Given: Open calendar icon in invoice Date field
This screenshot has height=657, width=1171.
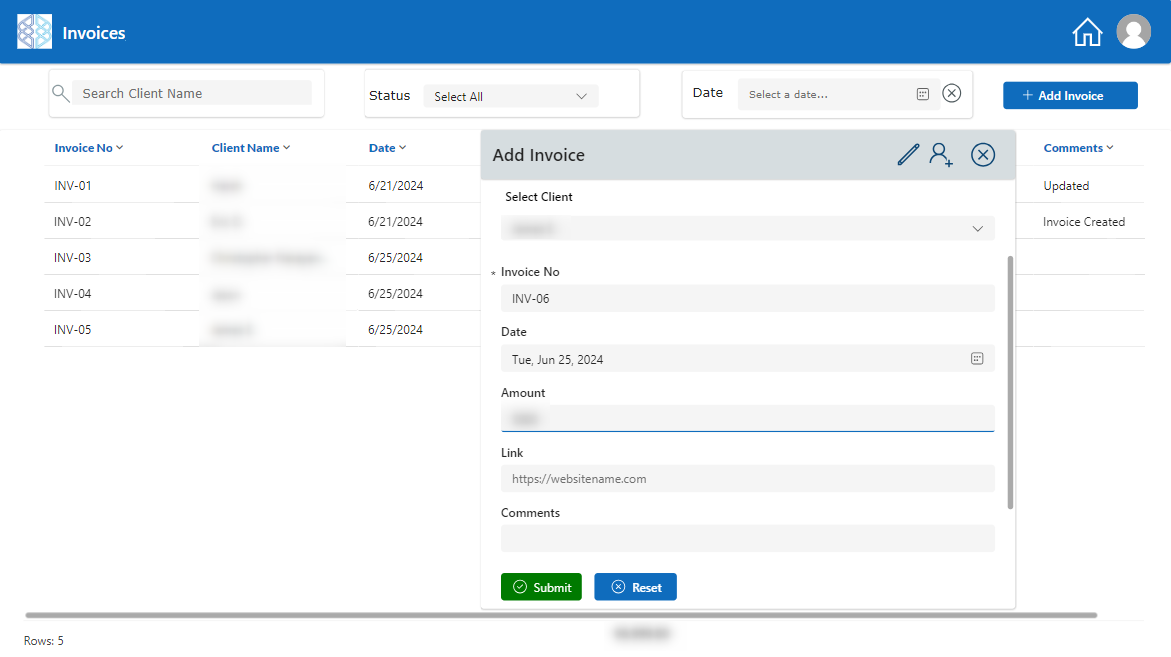Looking at the screenshot, I should pos(977,359).
